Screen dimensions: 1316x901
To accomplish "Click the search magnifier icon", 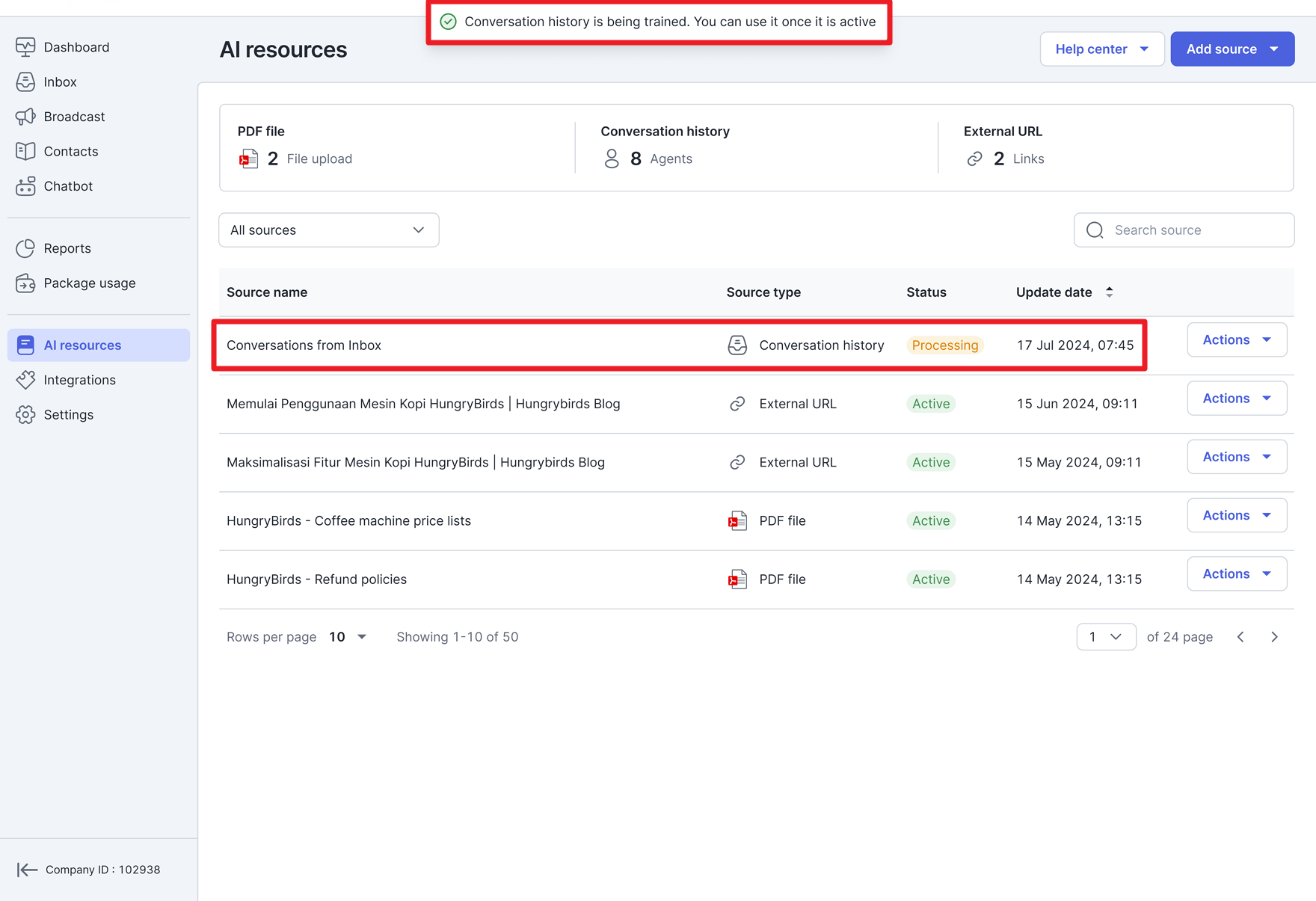I will point(1095,230).
